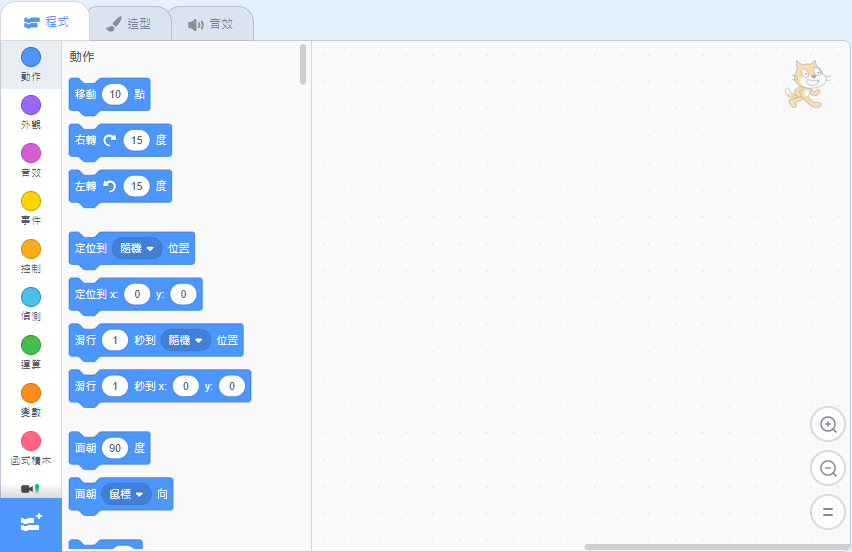Expand 鼠標 dropdown in 面朝 block
852x552 pixels.
(x=126, y=494)
